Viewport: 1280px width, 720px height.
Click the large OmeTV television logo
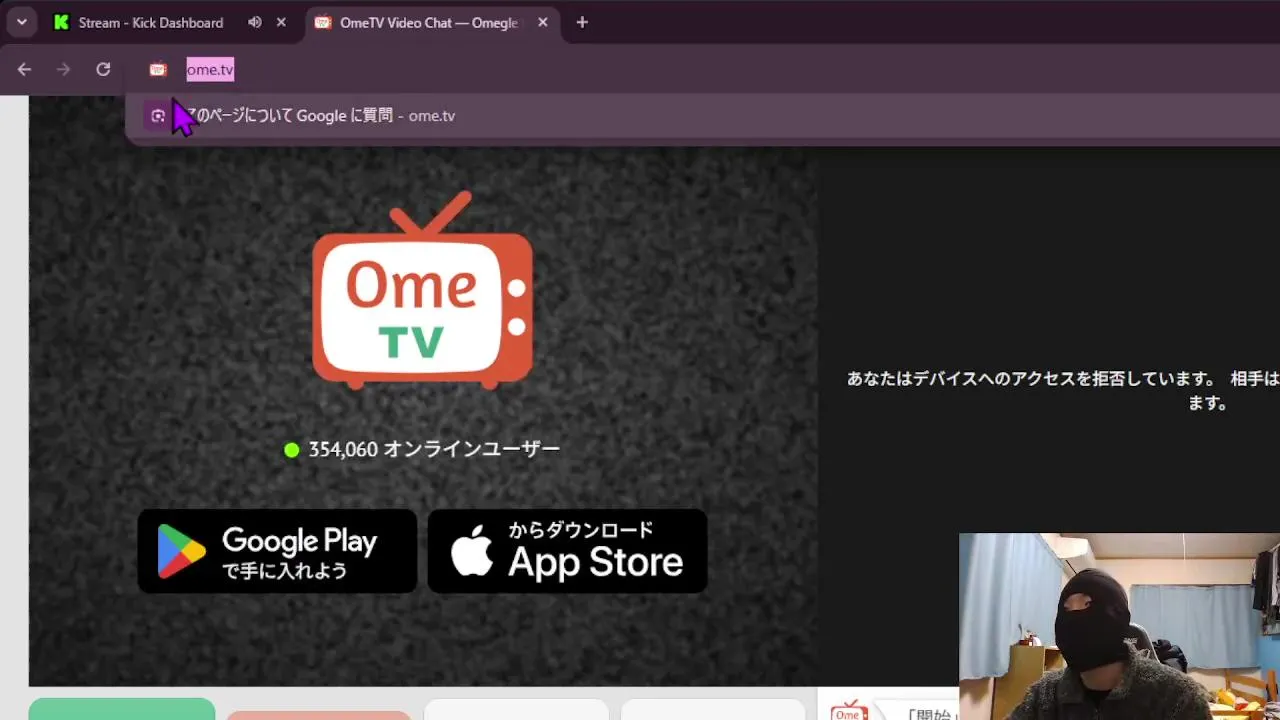coord(422,290)
